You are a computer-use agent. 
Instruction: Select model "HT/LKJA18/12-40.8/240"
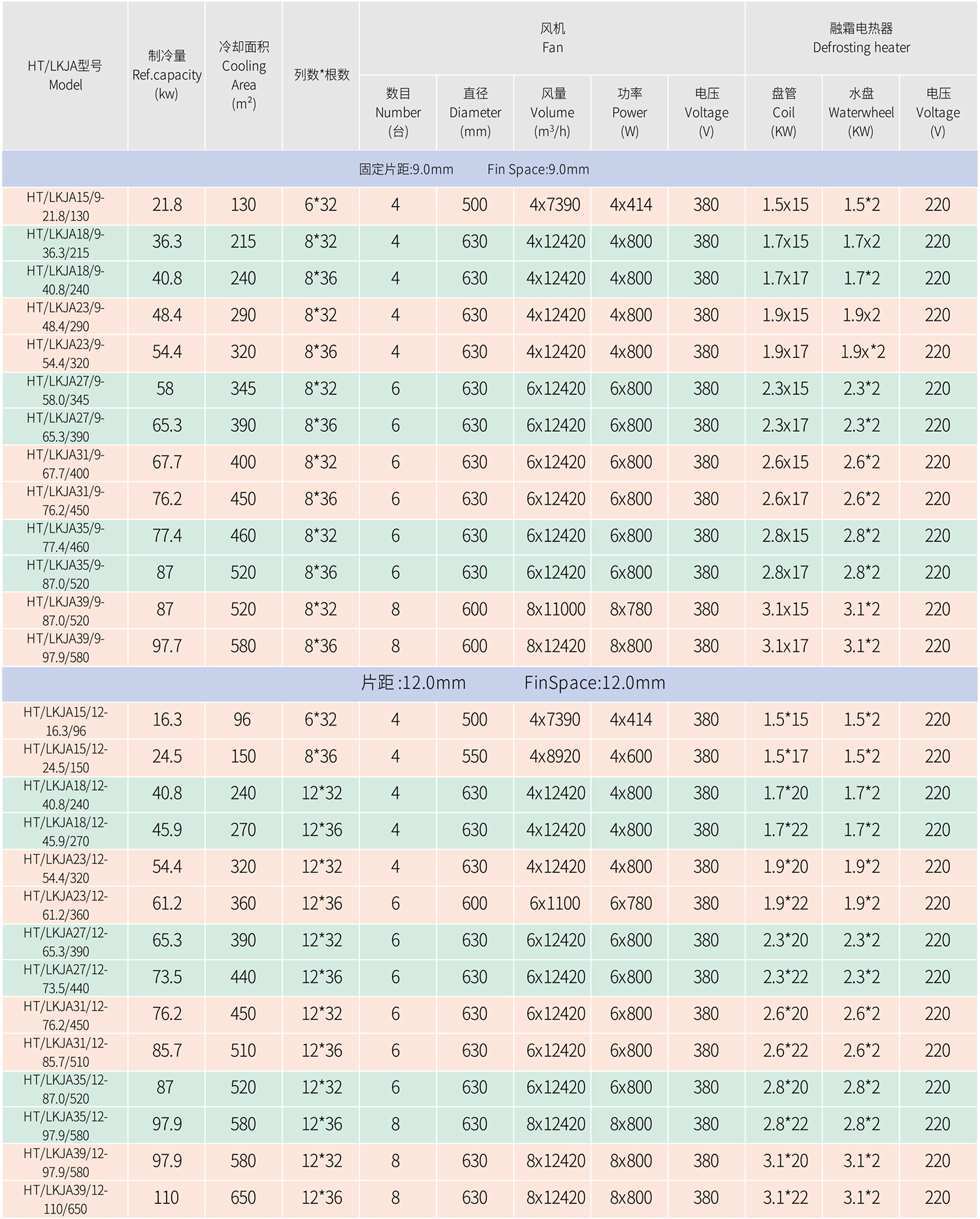click(x=65, y=794)
